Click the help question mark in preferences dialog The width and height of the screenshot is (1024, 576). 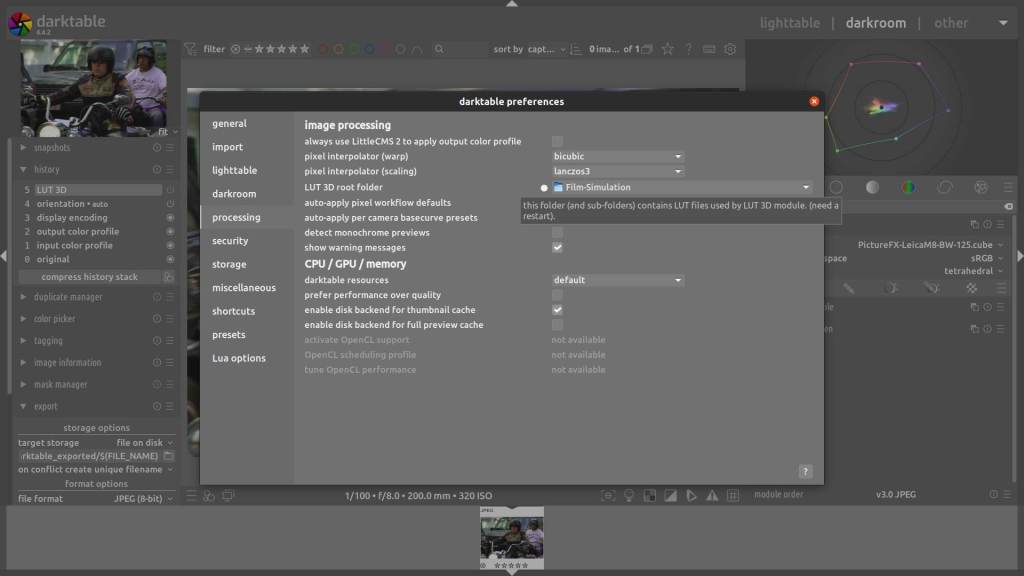(805, 472)
